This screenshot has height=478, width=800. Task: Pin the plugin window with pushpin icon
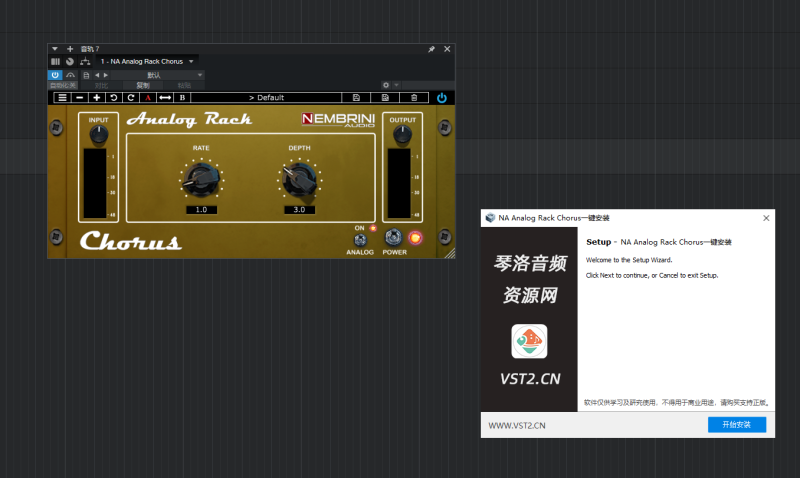[431, 49]
